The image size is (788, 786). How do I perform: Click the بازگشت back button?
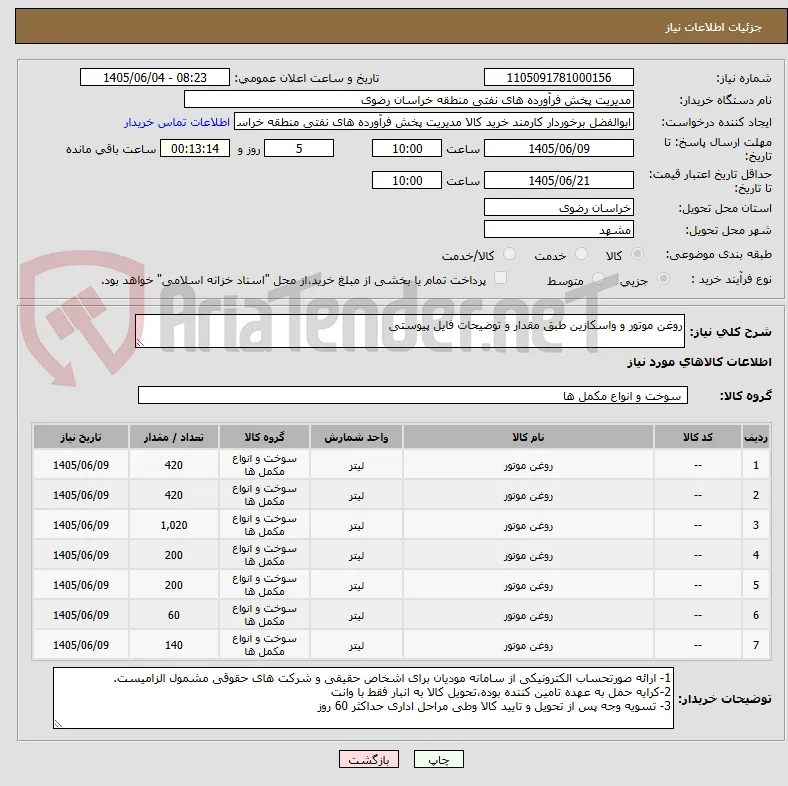coord(369,759)
